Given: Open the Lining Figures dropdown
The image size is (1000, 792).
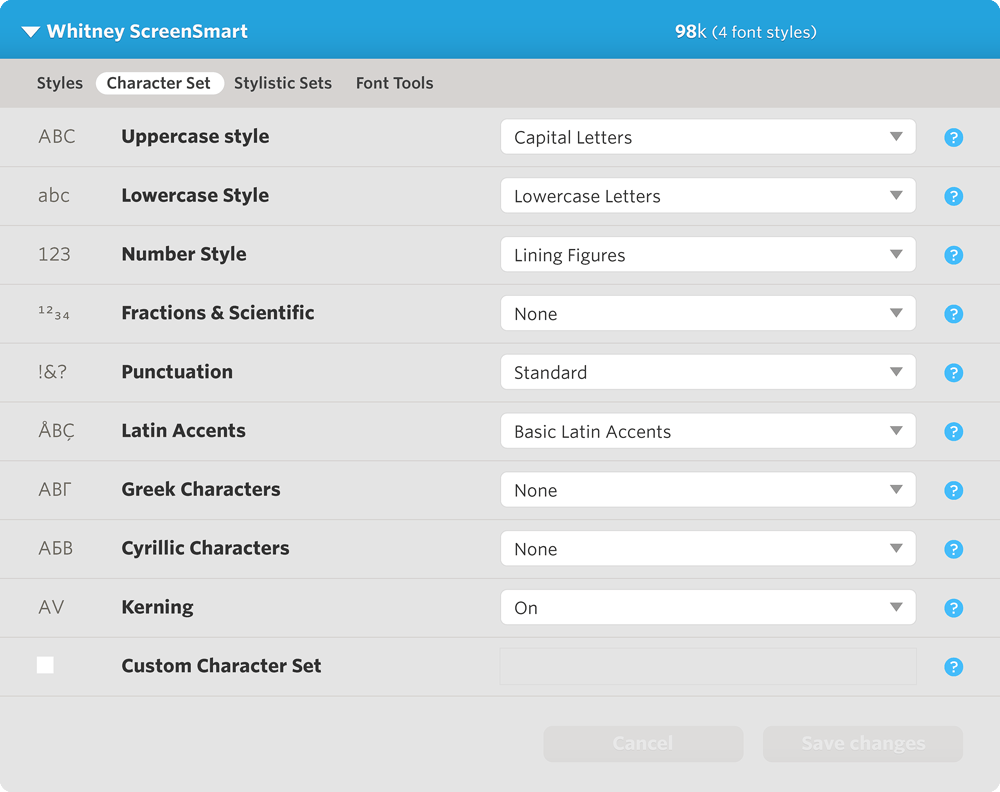Looking at the screenshot, I should (708, 254).
